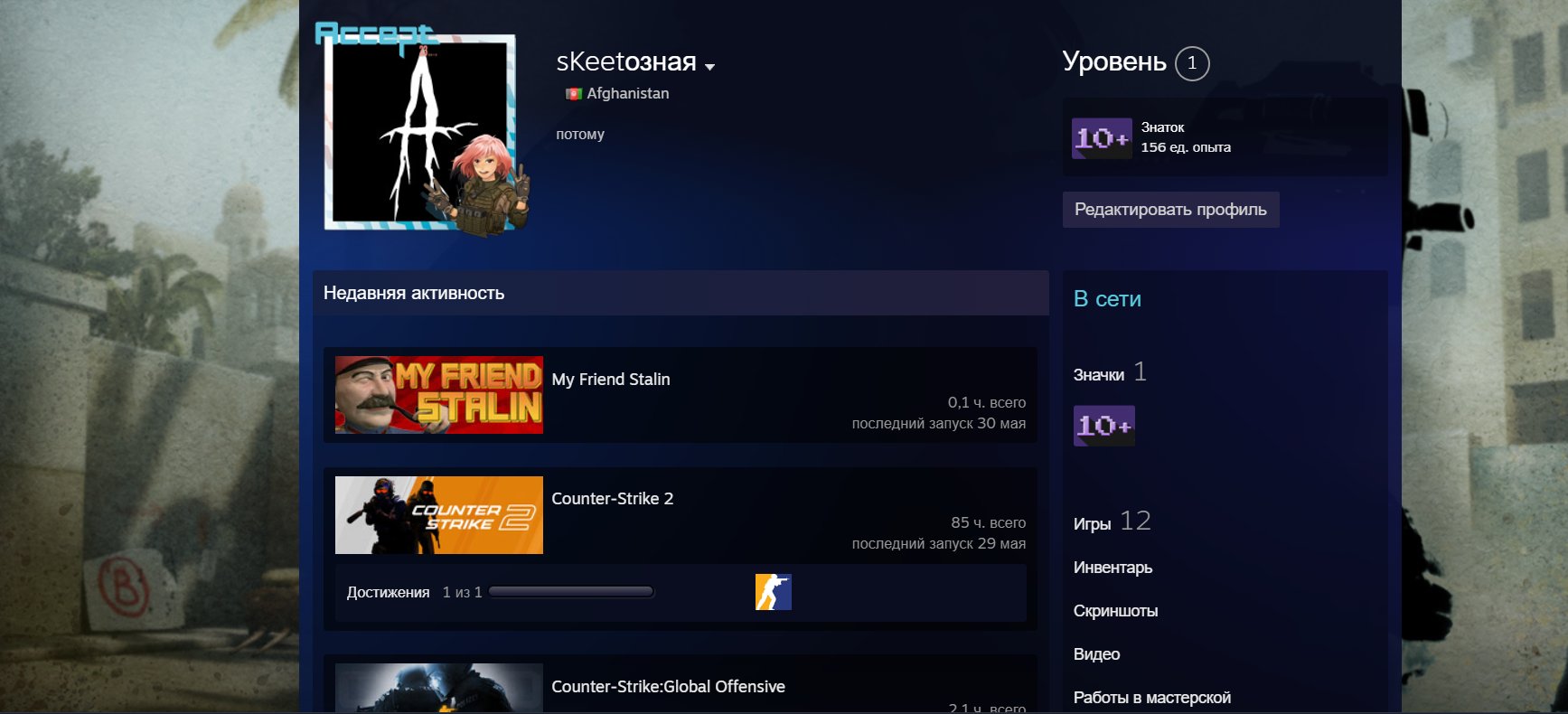
Task: Click the Afghanistan country label
Action: pyautogui.click(x=628, y=93)
